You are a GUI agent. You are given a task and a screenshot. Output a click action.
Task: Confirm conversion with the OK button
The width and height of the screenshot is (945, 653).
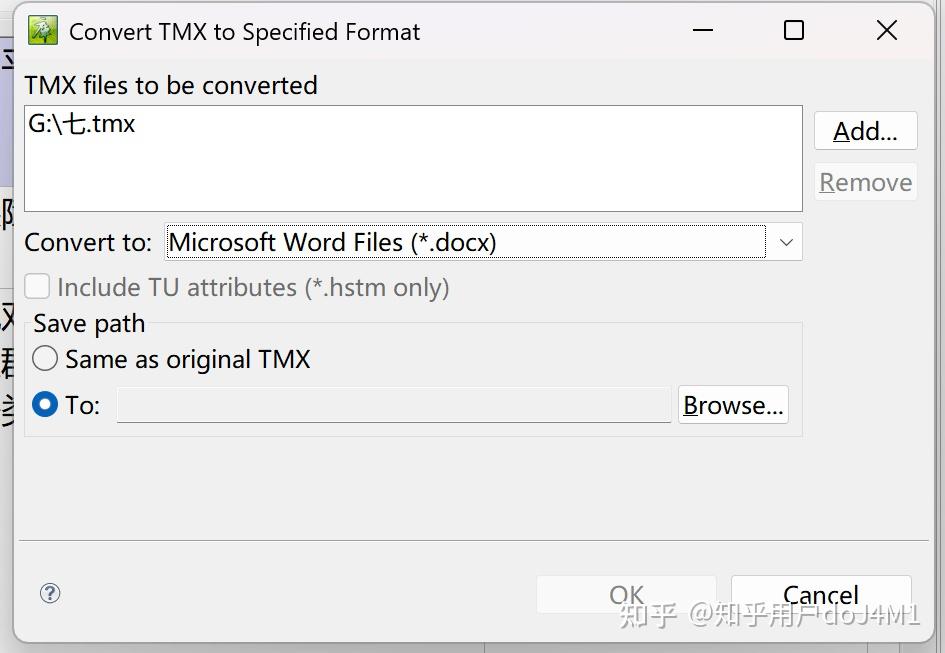[x=625, y=593]
